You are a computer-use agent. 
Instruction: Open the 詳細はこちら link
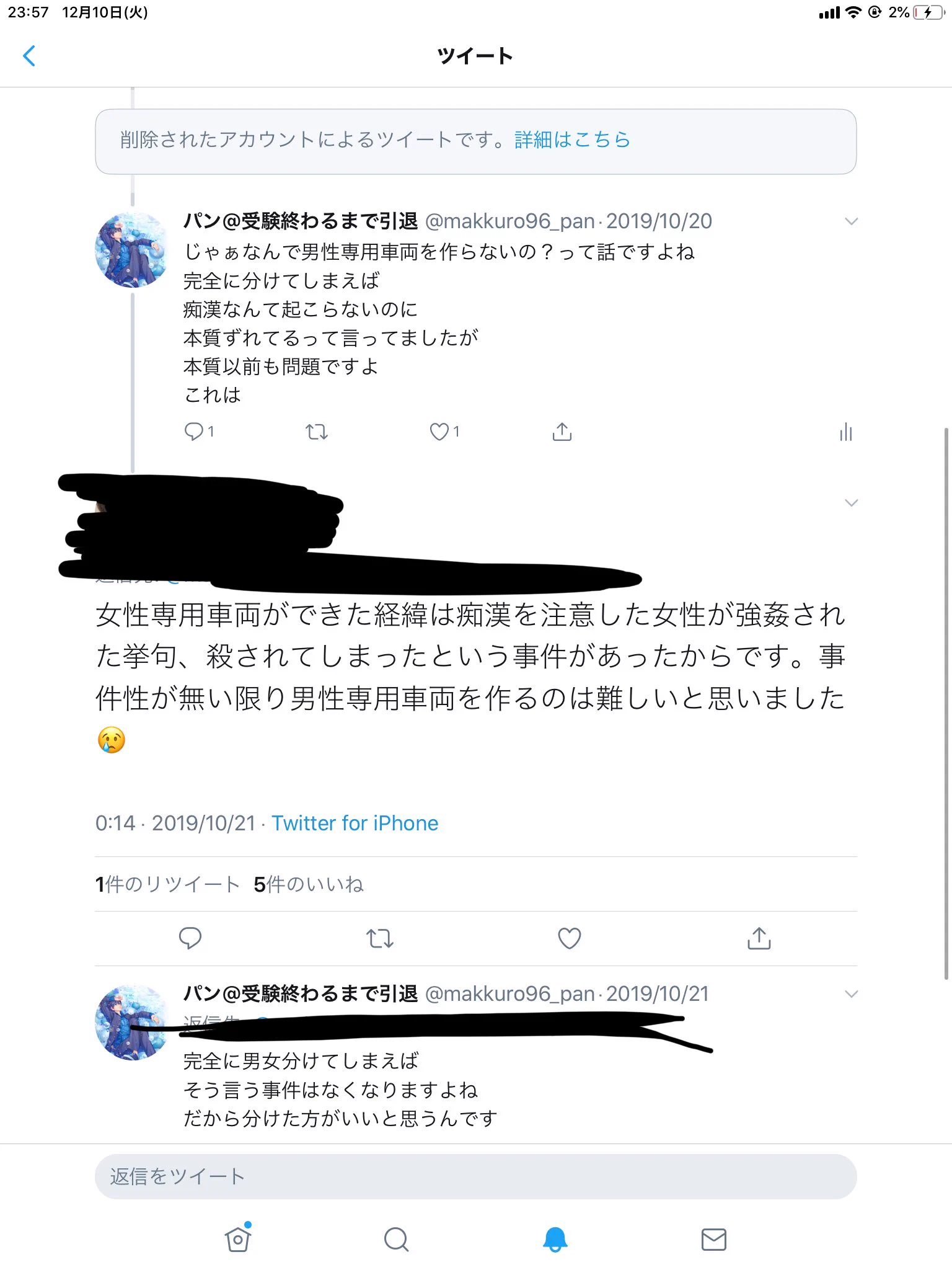coord(572,140)
